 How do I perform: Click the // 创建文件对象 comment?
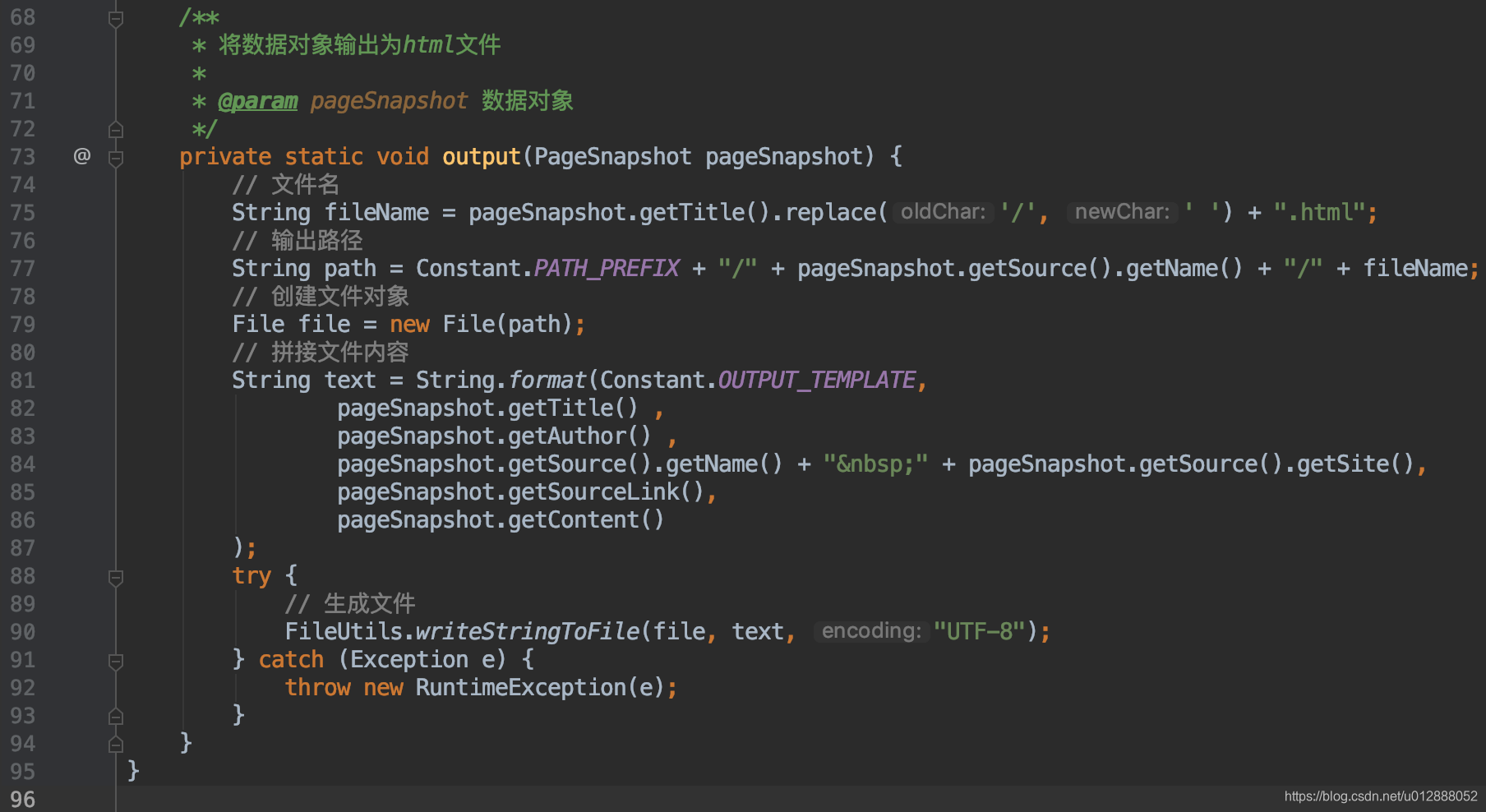pyautogui.click(x=321, y=297)
